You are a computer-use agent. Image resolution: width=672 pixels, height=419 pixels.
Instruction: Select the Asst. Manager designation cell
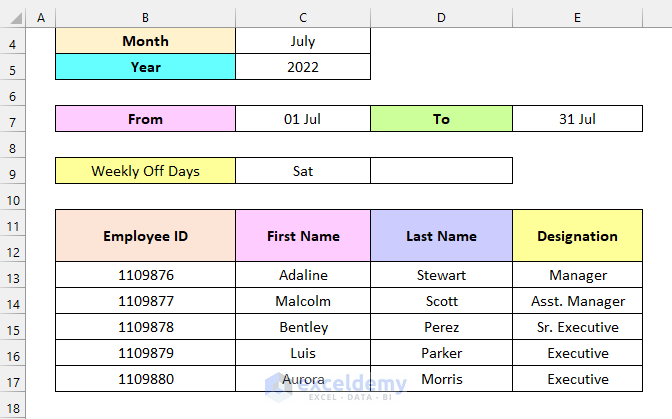577,301
